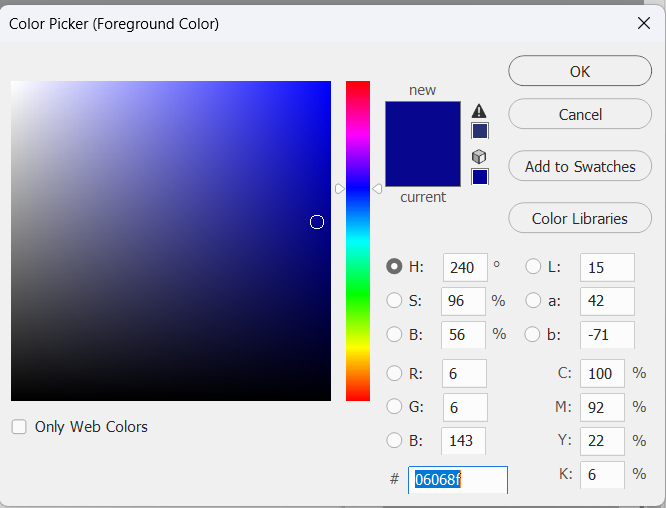This screenshot has width=666, height=508.
Task: Click the black K percentage field
Action: click(602, 474)
